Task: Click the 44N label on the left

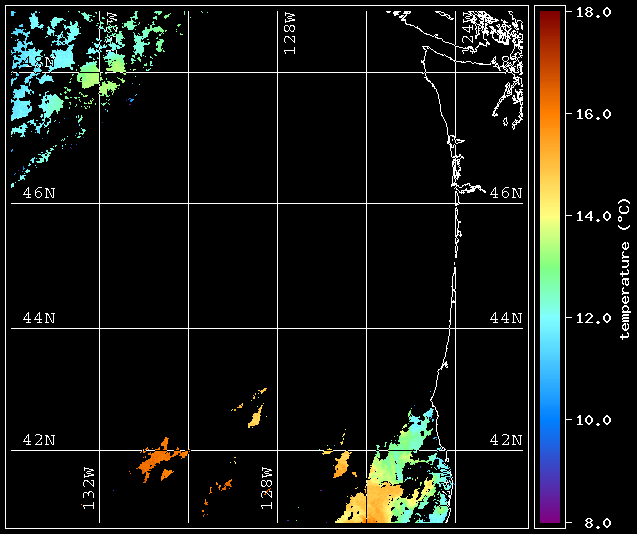Action: click(x=39, y=318)
